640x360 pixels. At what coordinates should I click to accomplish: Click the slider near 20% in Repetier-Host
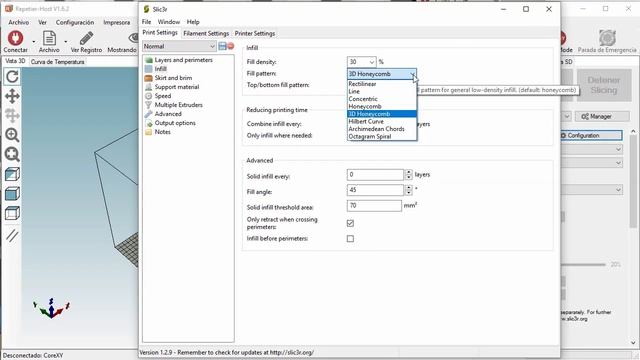pyautogui.click(x=584, y=265)
